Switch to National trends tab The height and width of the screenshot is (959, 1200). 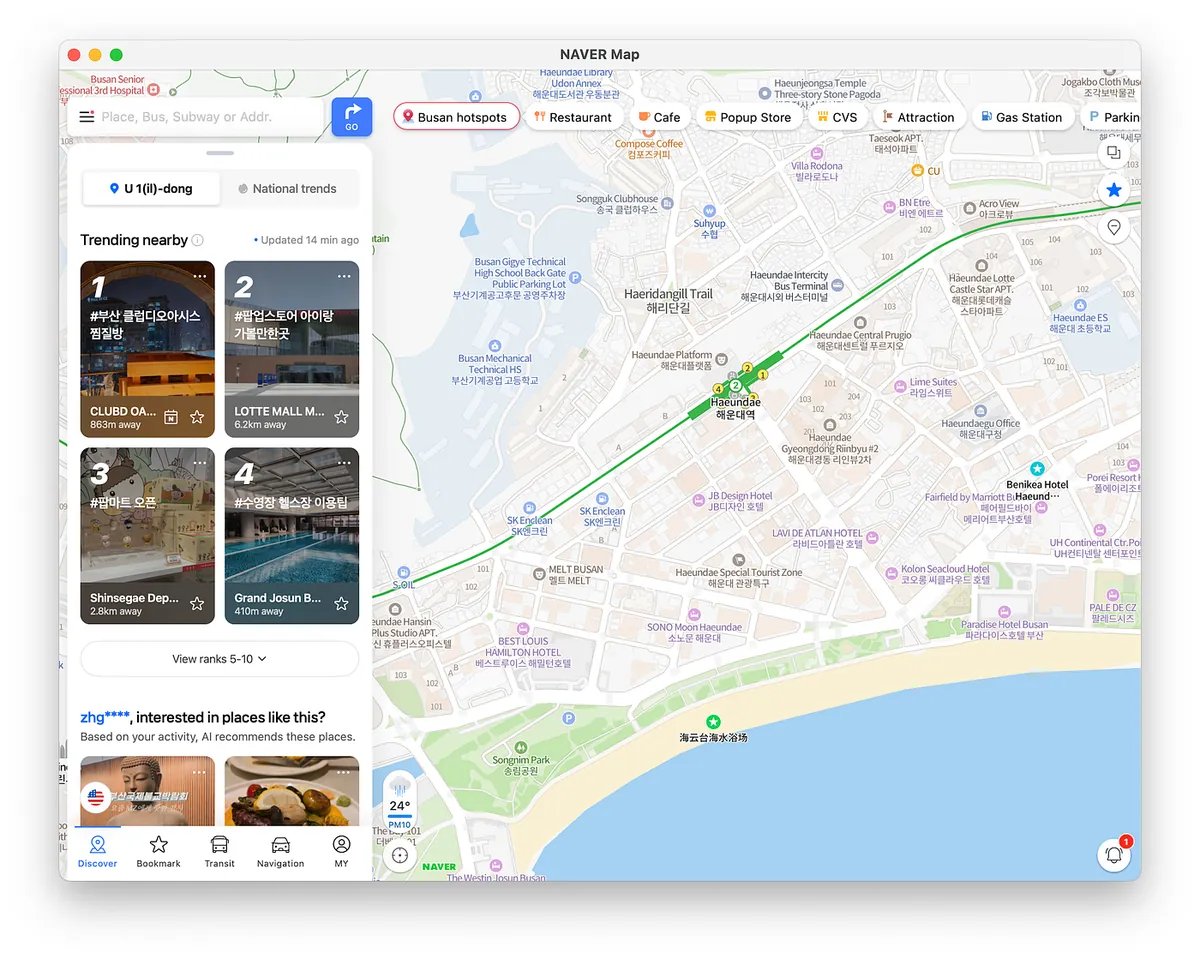click(x=288, y=188)
